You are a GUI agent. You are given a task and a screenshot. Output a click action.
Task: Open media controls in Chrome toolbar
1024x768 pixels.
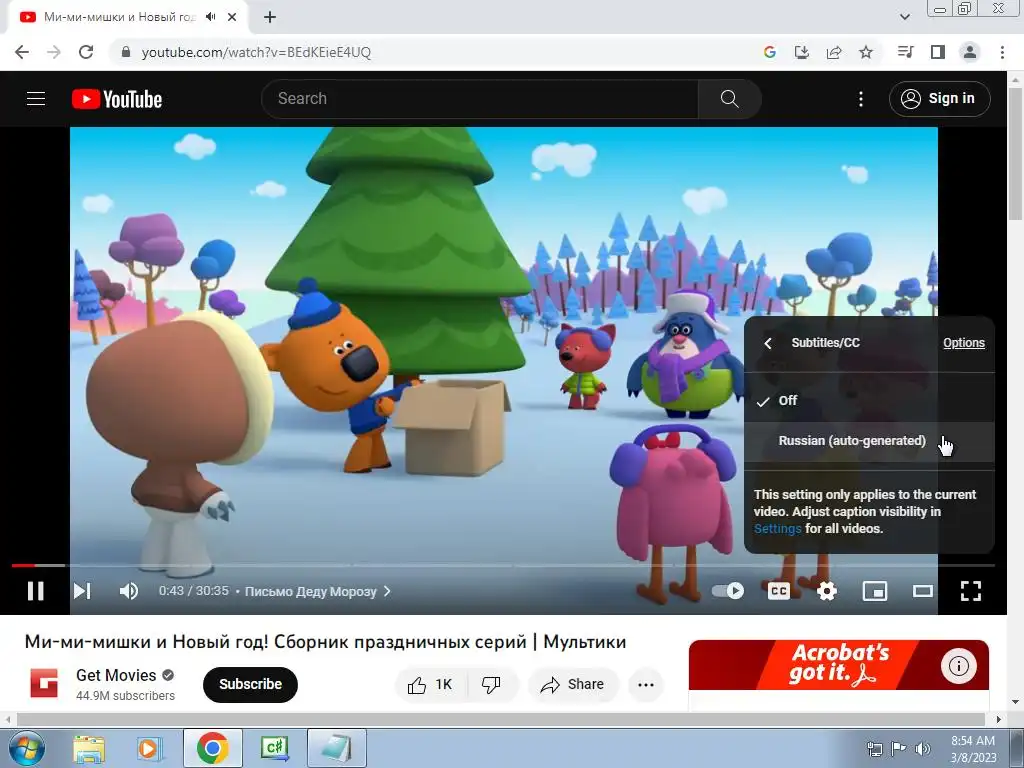coord(905,52)
